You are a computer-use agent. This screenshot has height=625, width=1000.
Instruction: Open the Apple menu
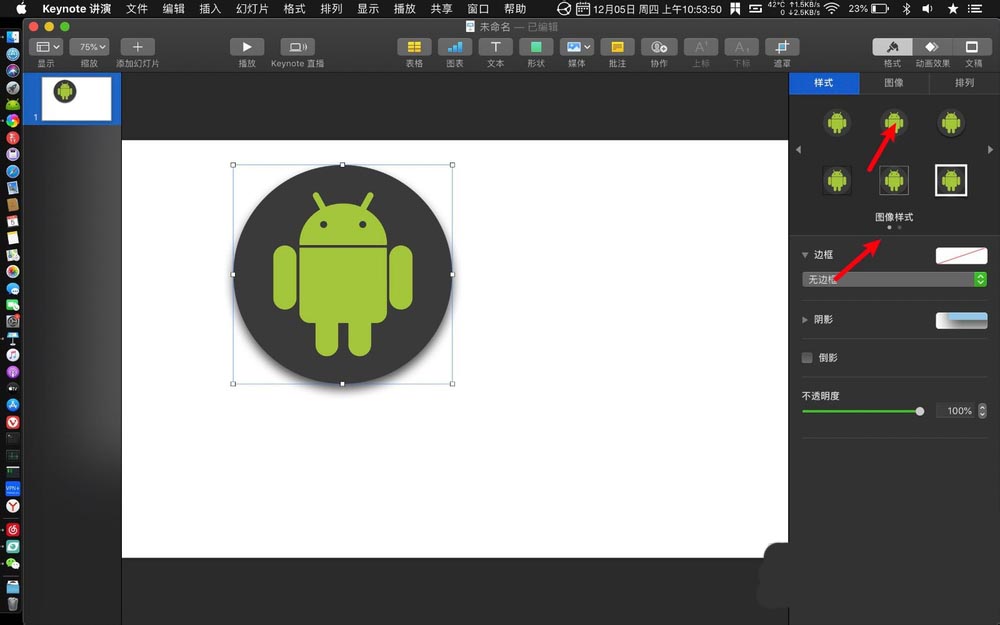pos(21,8)
